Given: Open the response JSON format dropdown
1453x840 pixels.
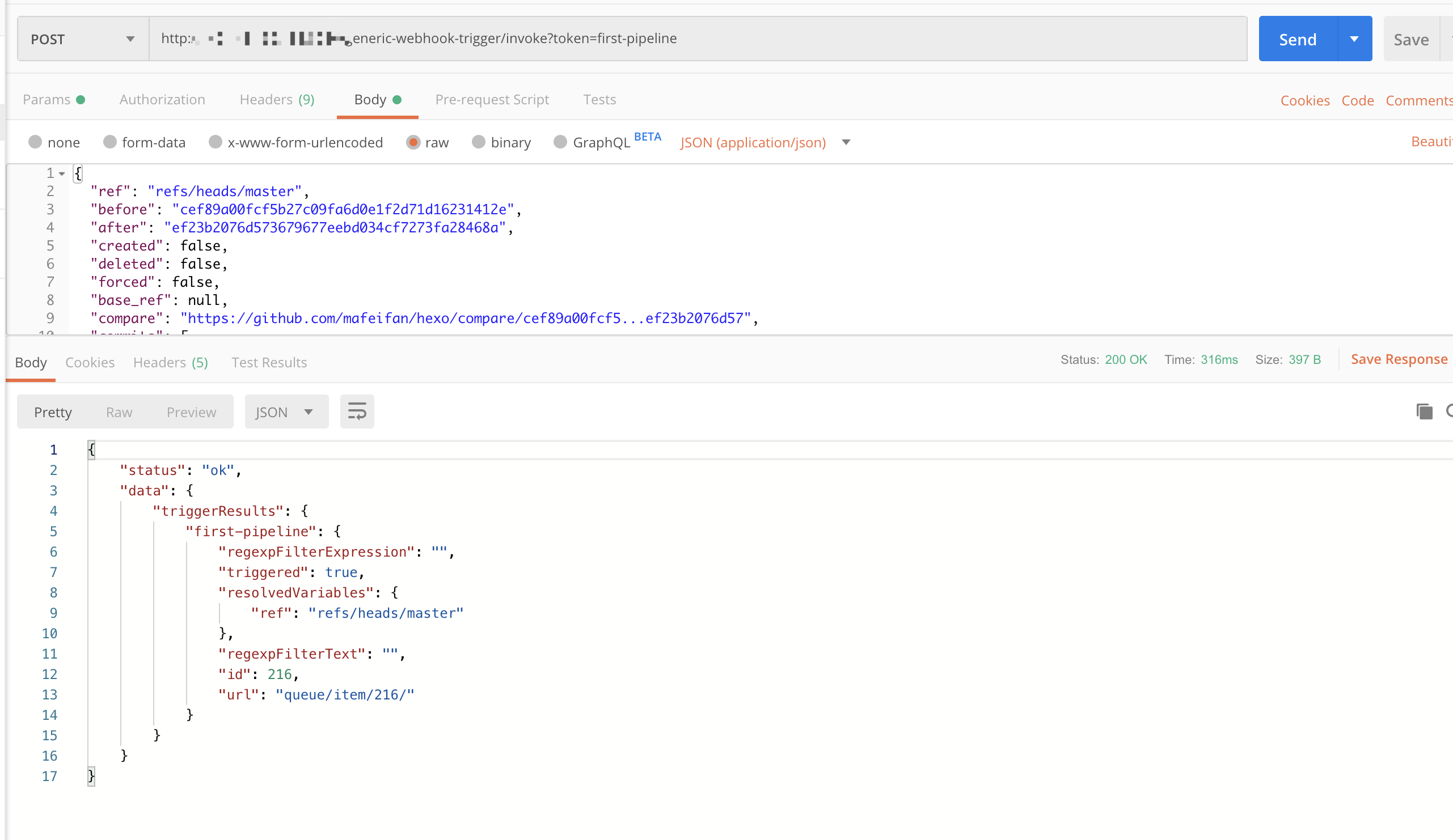Looking at the screenshot, I should click(x=286, y=411).
